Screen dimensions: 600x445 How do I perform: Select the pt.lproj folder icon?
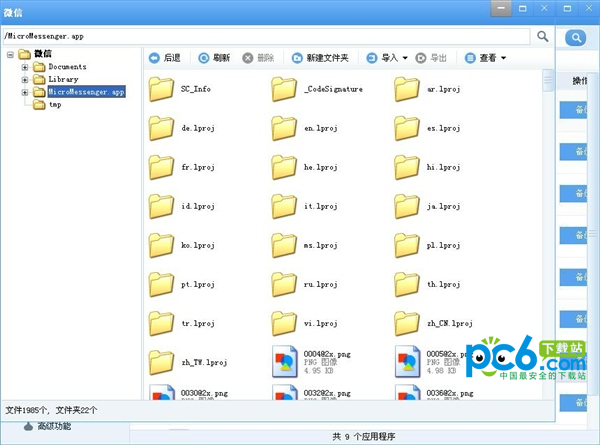(161, 284)
